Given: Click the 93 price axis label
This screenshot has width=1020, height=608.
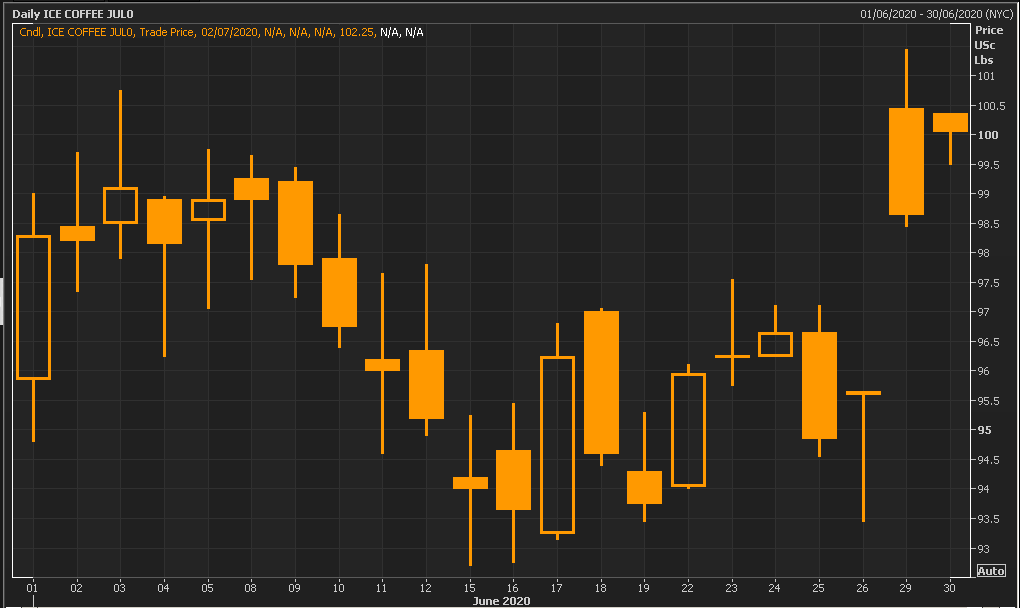Looking at the screenshot, I should click(x=984, y=549).
